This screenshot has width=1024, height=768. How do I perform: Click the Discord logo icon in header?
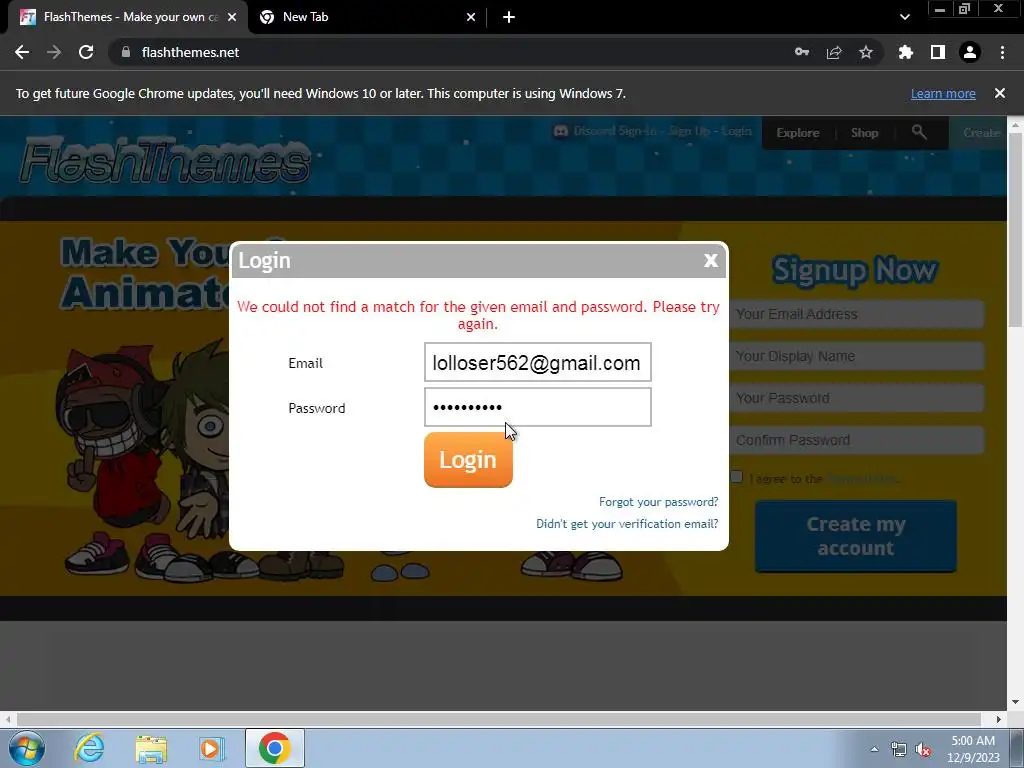click(560, 131)
